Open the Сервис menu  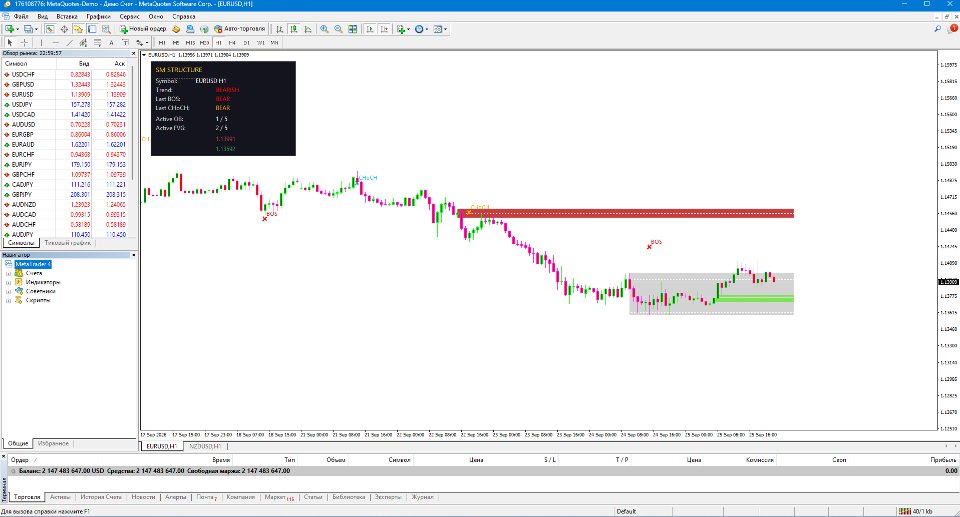(129, 17)
